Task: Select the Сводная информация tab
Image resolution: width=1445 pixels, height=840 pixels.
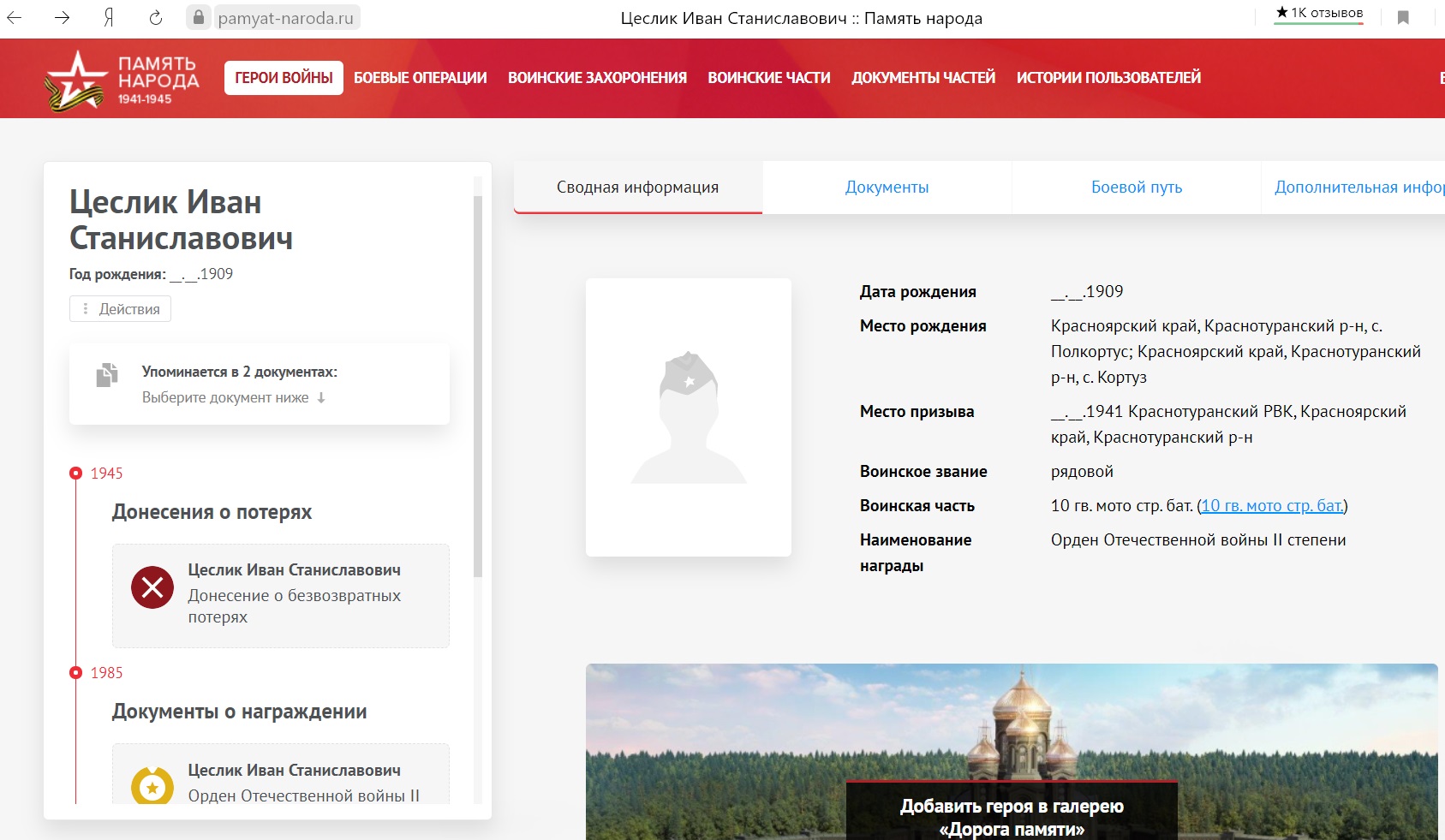Action: tap(637, 188)
